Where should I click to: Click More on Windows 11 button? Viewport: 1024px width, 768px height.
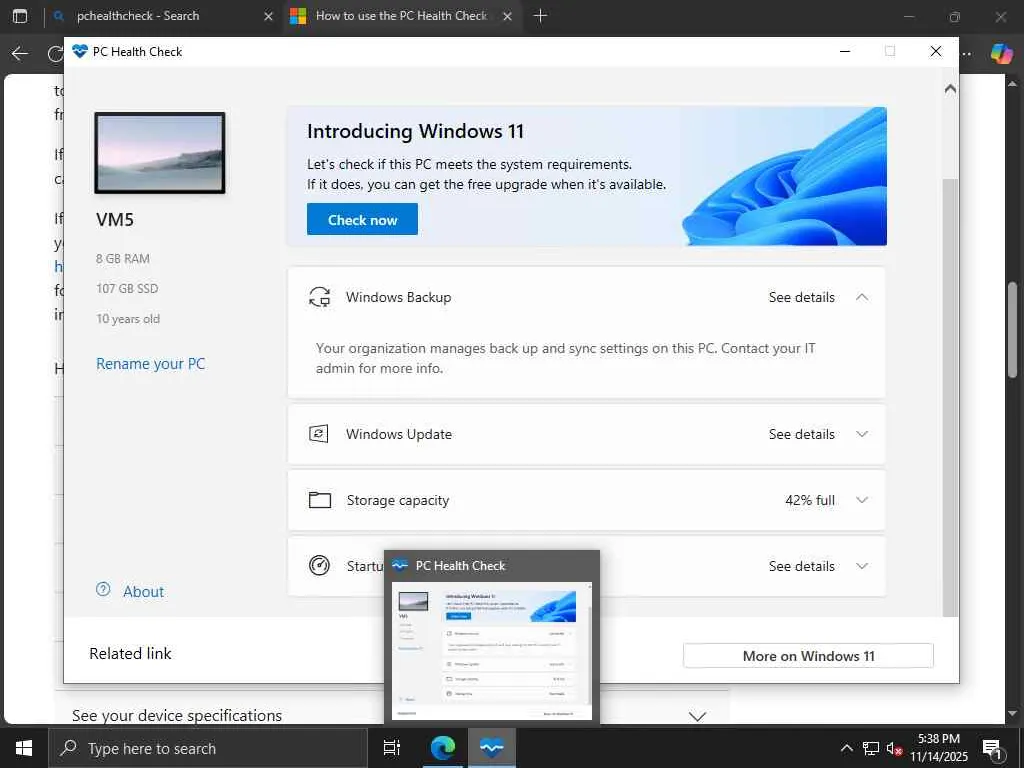pos(808,656)
